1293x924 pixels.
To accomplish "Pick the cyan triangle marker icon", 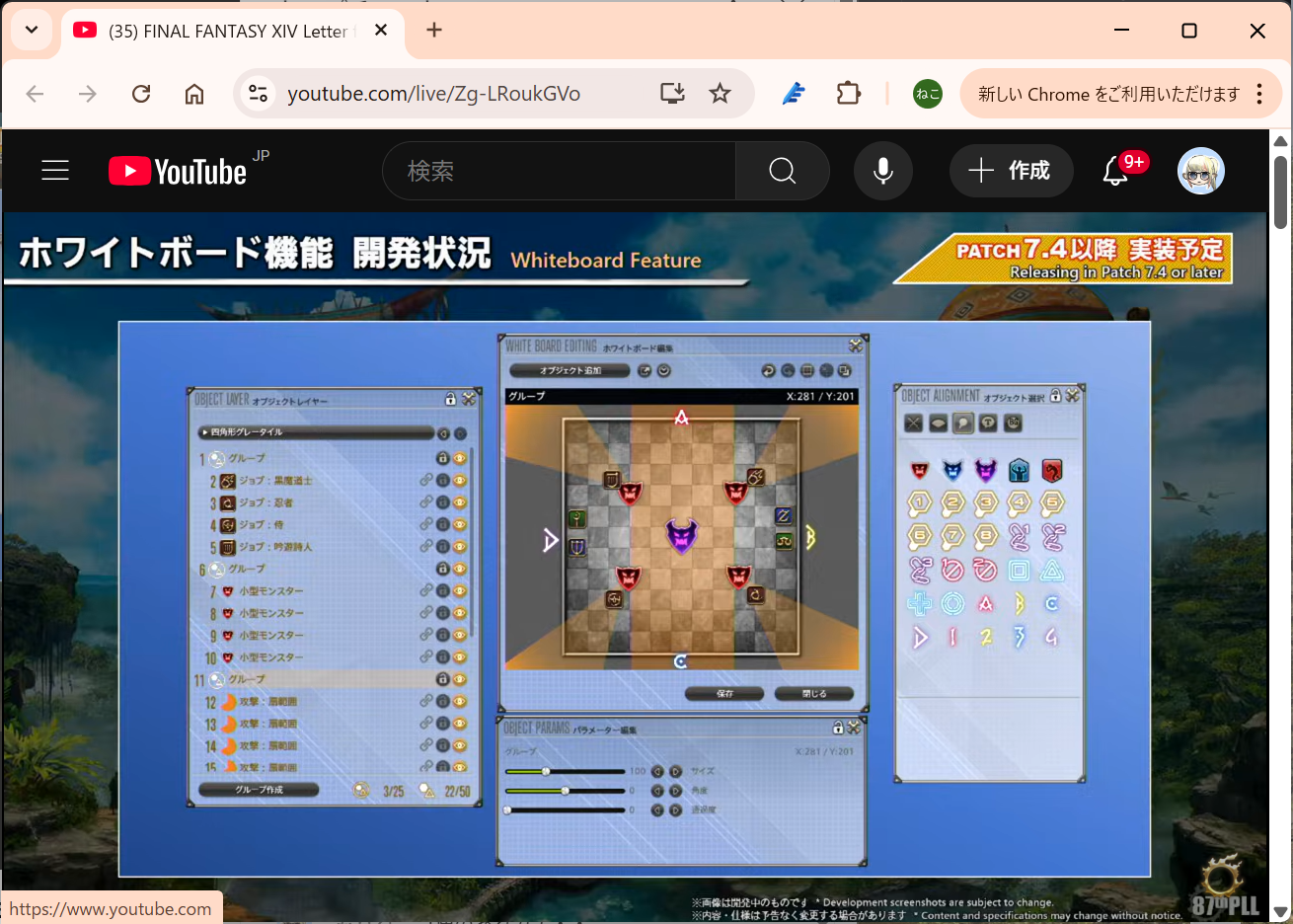I will click(x=1052, y=571).
